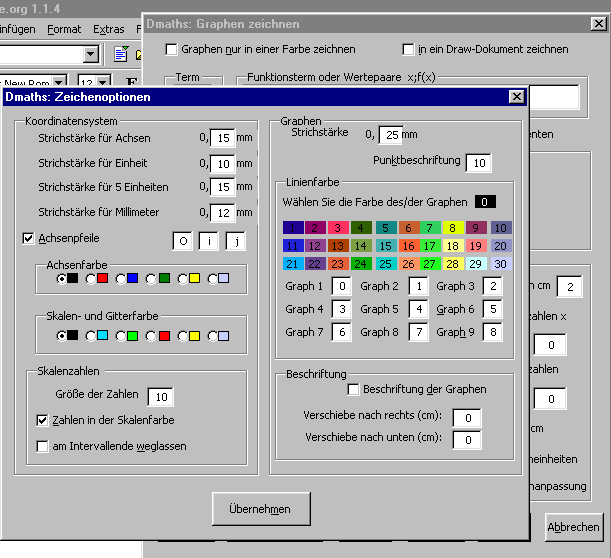The image size is (611, 558).
Task: Click 'Verschiebe nach rechts (cm)' field
Action: pyautogui.click(x=467, y=418)
